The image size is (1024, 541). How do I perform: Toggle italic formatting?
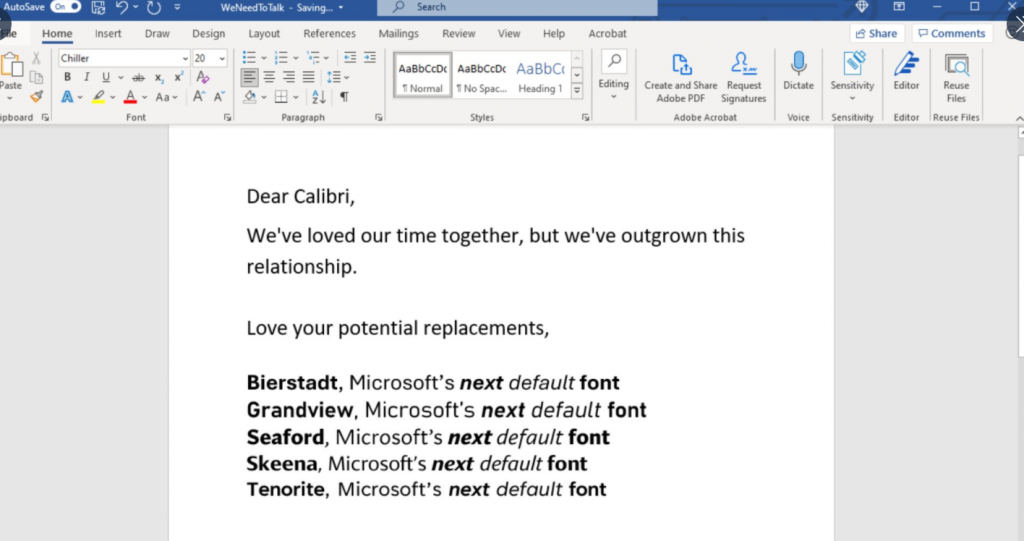(86, 77)
